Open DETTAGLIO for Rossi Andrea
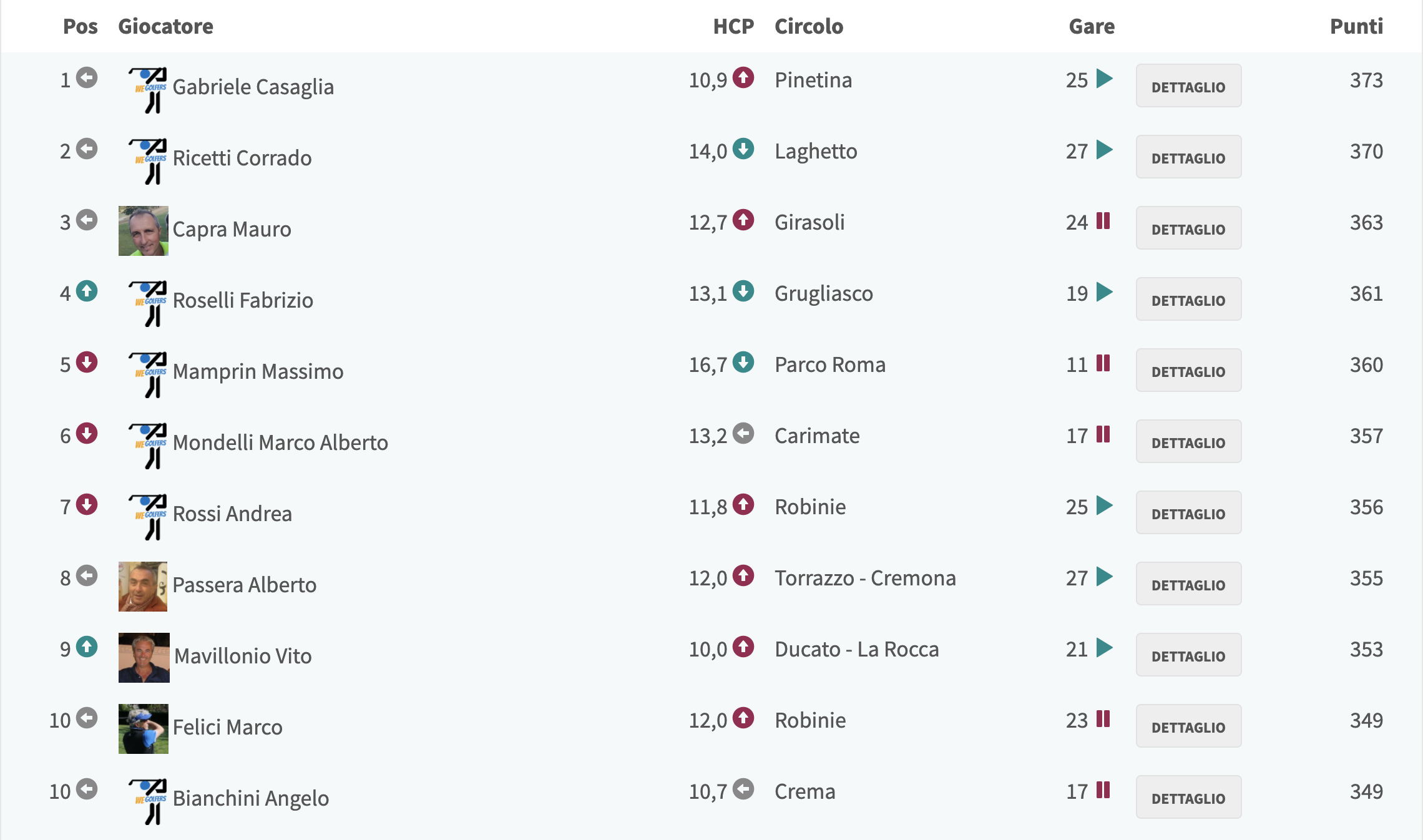The height and width of the screenshot is (840, 1423). (1188, 513)
